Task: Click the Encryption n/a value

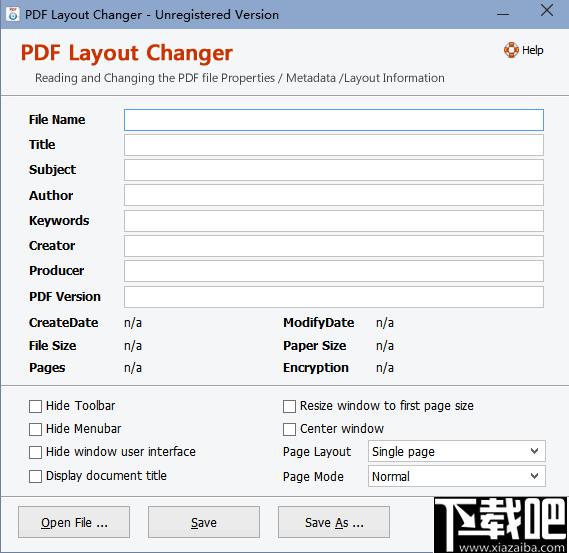Action: coord(385,368)
